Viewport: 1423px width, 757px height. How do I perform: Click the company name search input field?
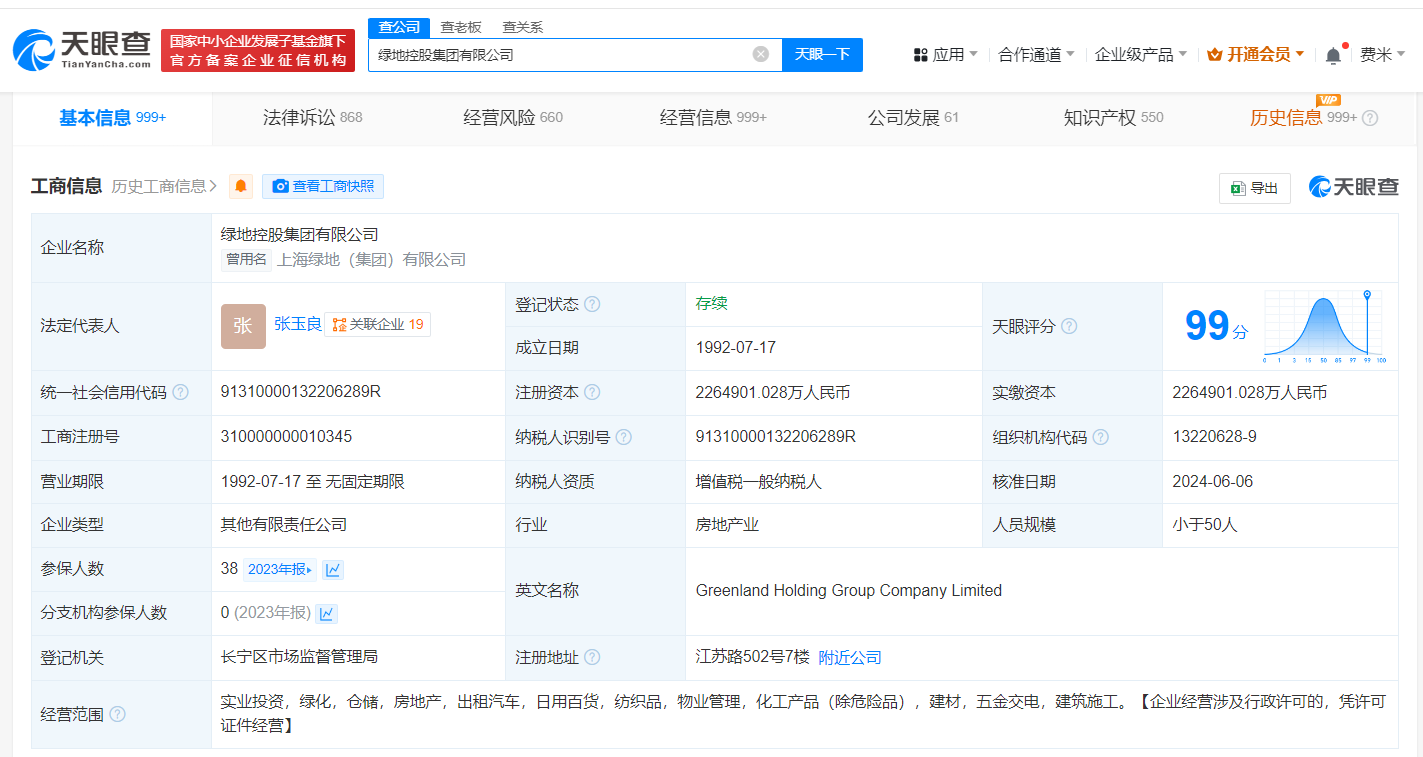(560, 54)
